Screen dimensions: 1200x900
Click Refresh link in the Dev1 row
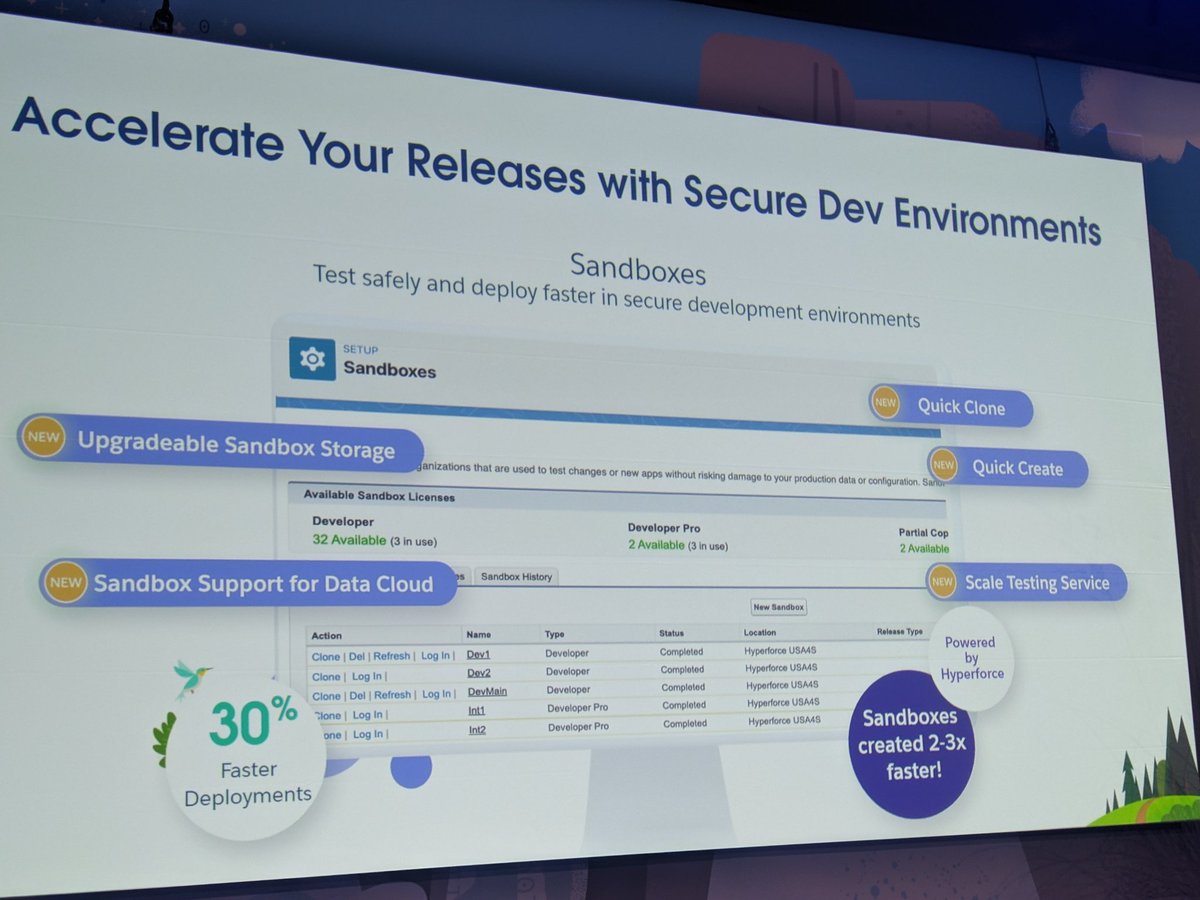click(392, 656)
